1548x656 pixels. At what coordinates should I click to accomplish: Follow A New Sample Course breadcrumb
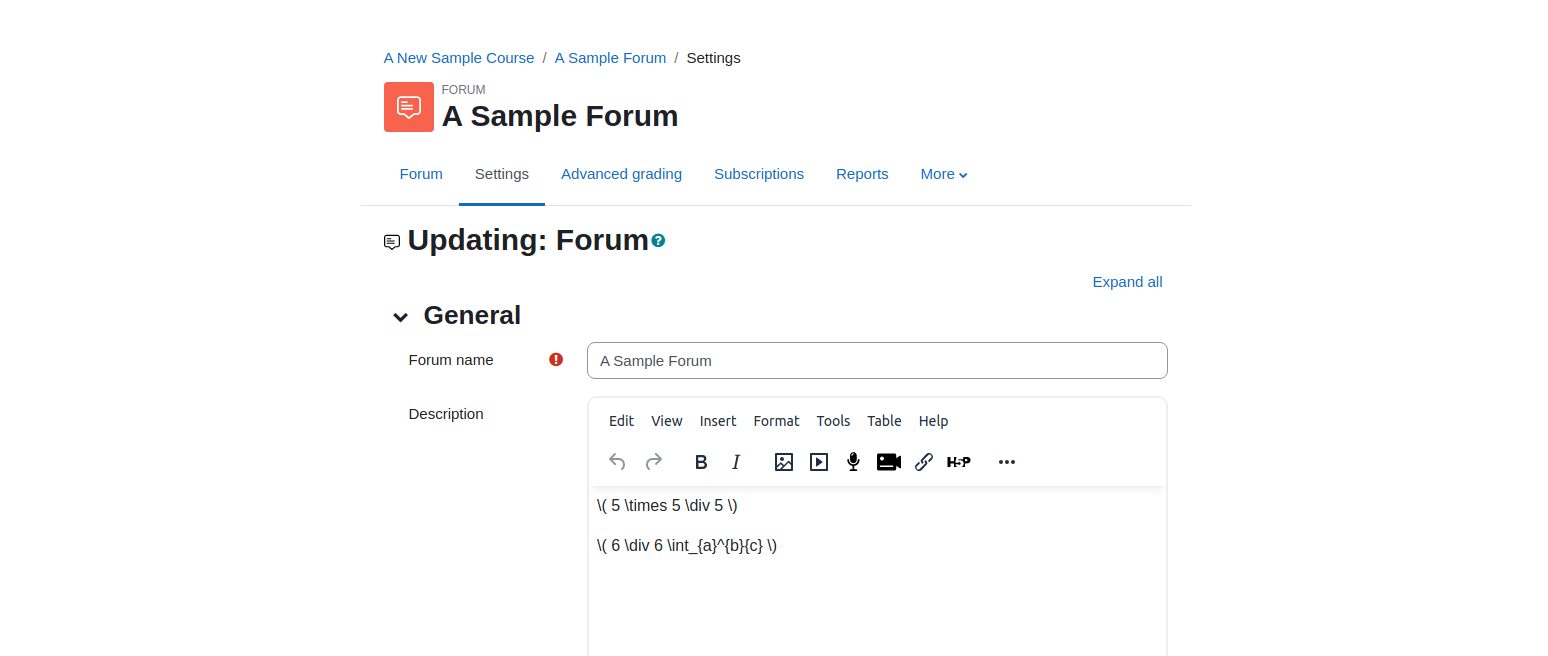(x=459, y=58)
